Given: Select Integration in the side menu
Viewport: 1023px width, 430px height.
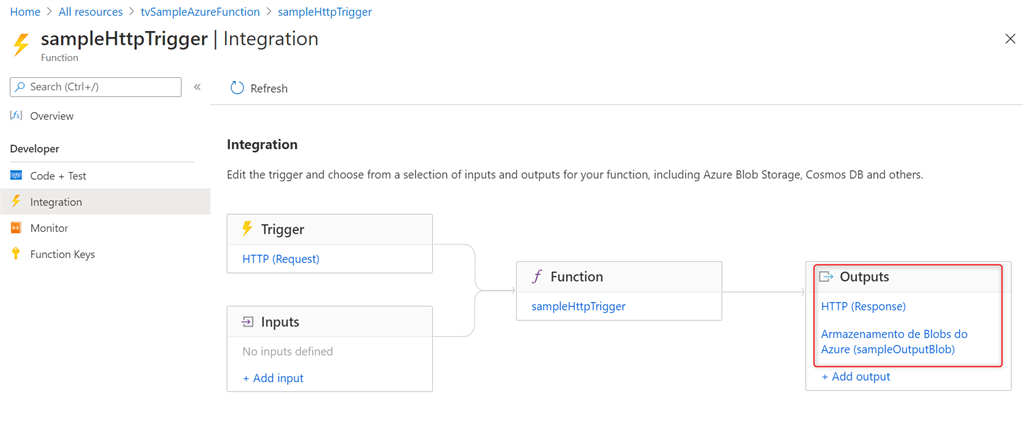Looking at the screenshot, I should [x=105, y=202].
